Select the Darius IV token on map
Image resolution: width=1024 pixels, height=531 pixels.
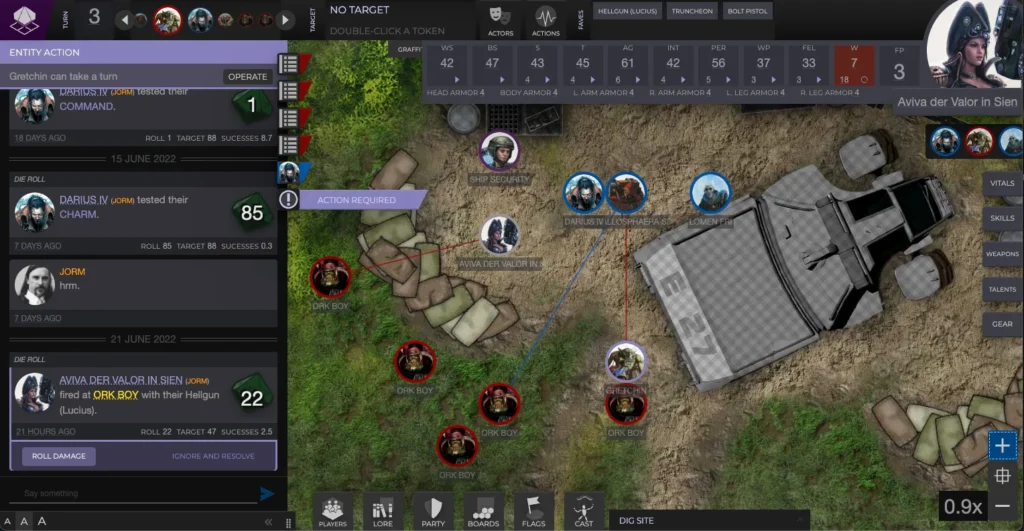[x=583, y=192]
